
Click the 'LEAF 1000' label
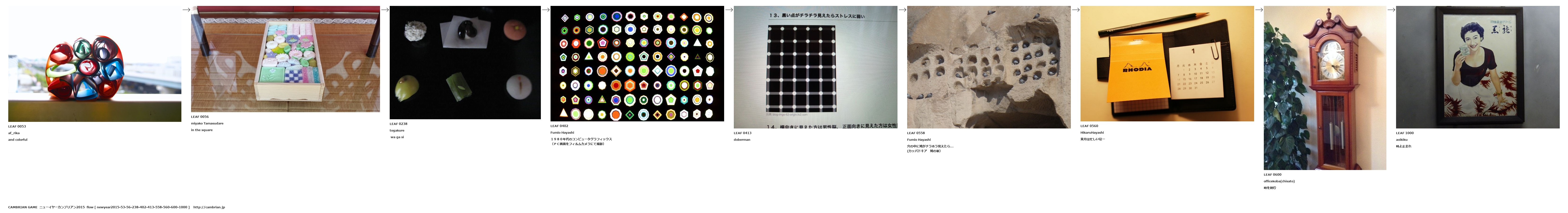(x=1405, y=133)
